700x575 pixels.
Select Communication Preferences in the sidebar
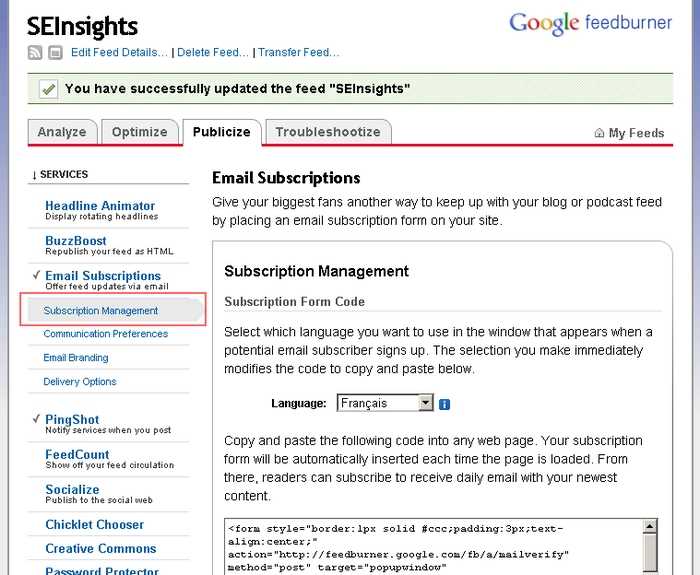(105, 334)
